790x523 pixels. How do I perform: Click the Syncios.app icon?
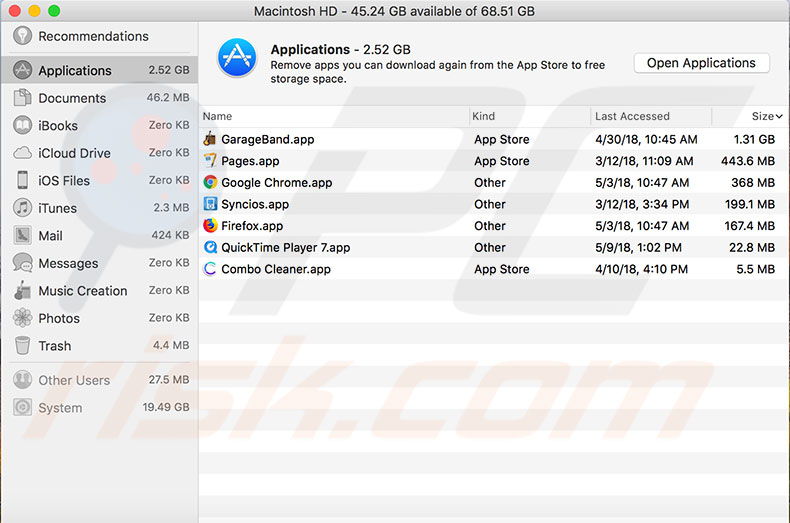[x=210, y=204]
